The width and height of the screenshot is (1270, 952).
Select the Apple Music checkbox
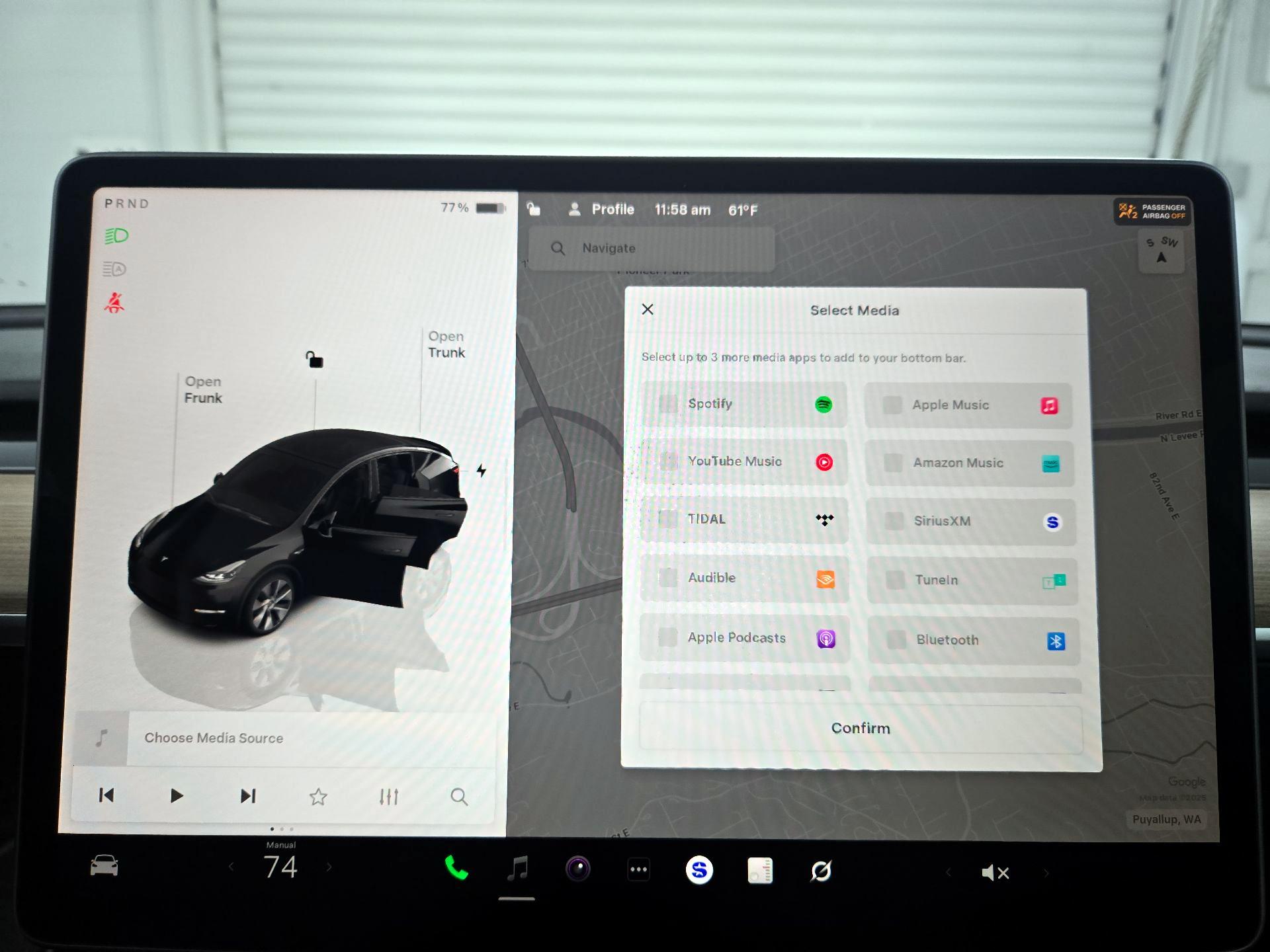892,405
